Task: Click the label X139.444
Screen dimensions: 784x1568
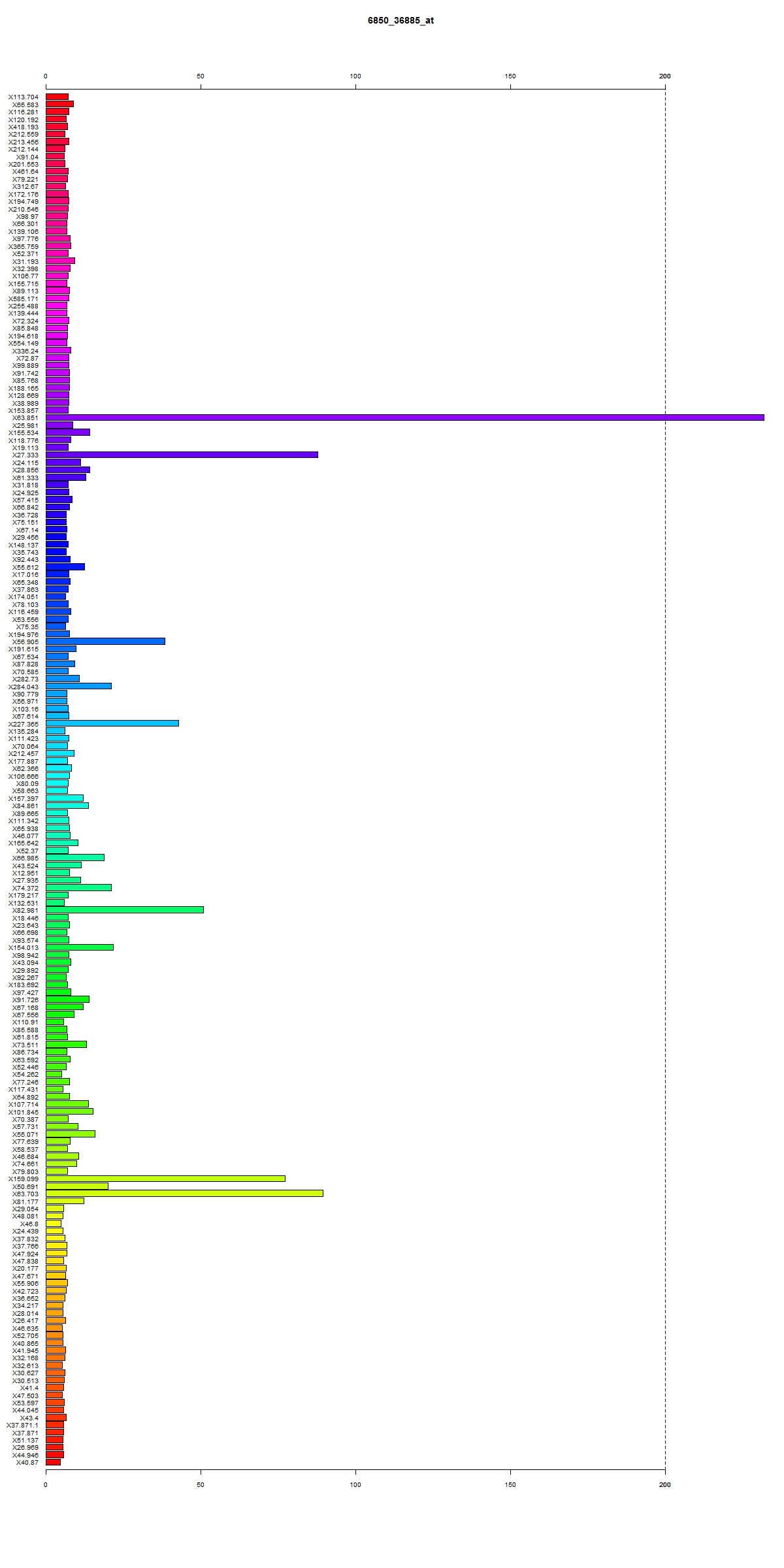Action: point(24,314)
